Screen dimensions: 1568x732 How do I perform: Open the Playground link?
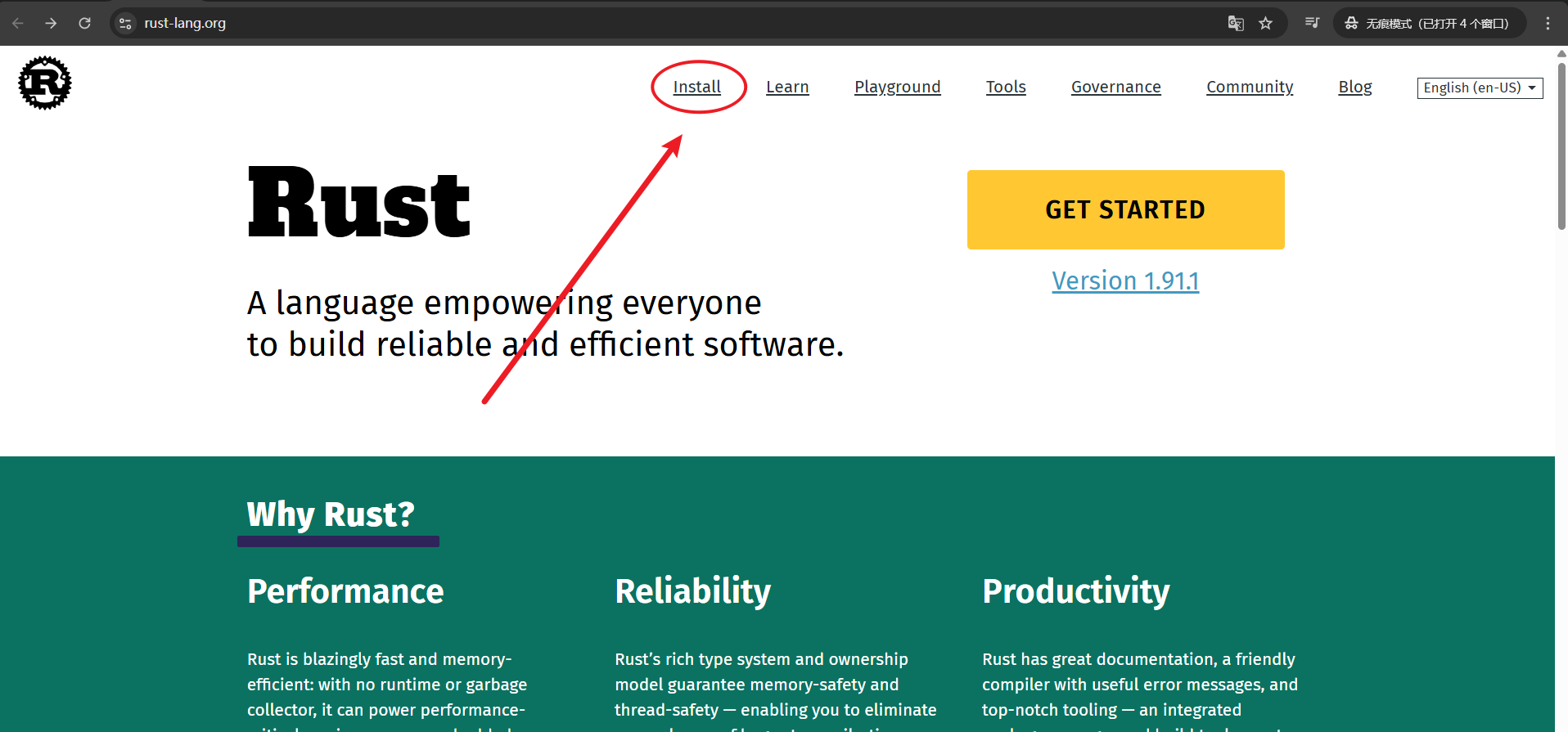pyautogui.click(x=898, y=87)
